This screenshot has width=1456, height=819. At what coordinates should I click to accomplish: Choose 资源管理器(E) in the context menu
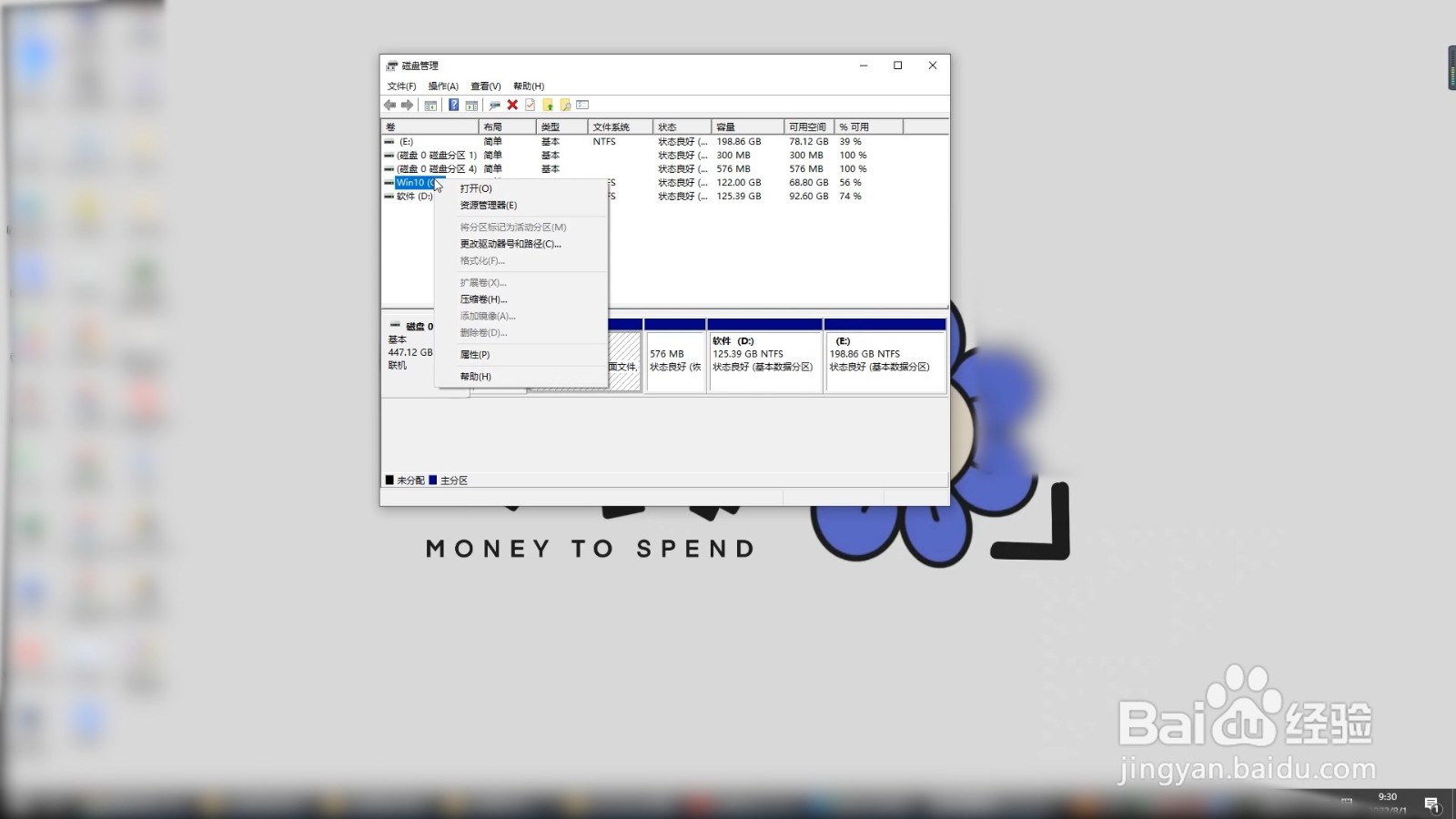(521, 206)
